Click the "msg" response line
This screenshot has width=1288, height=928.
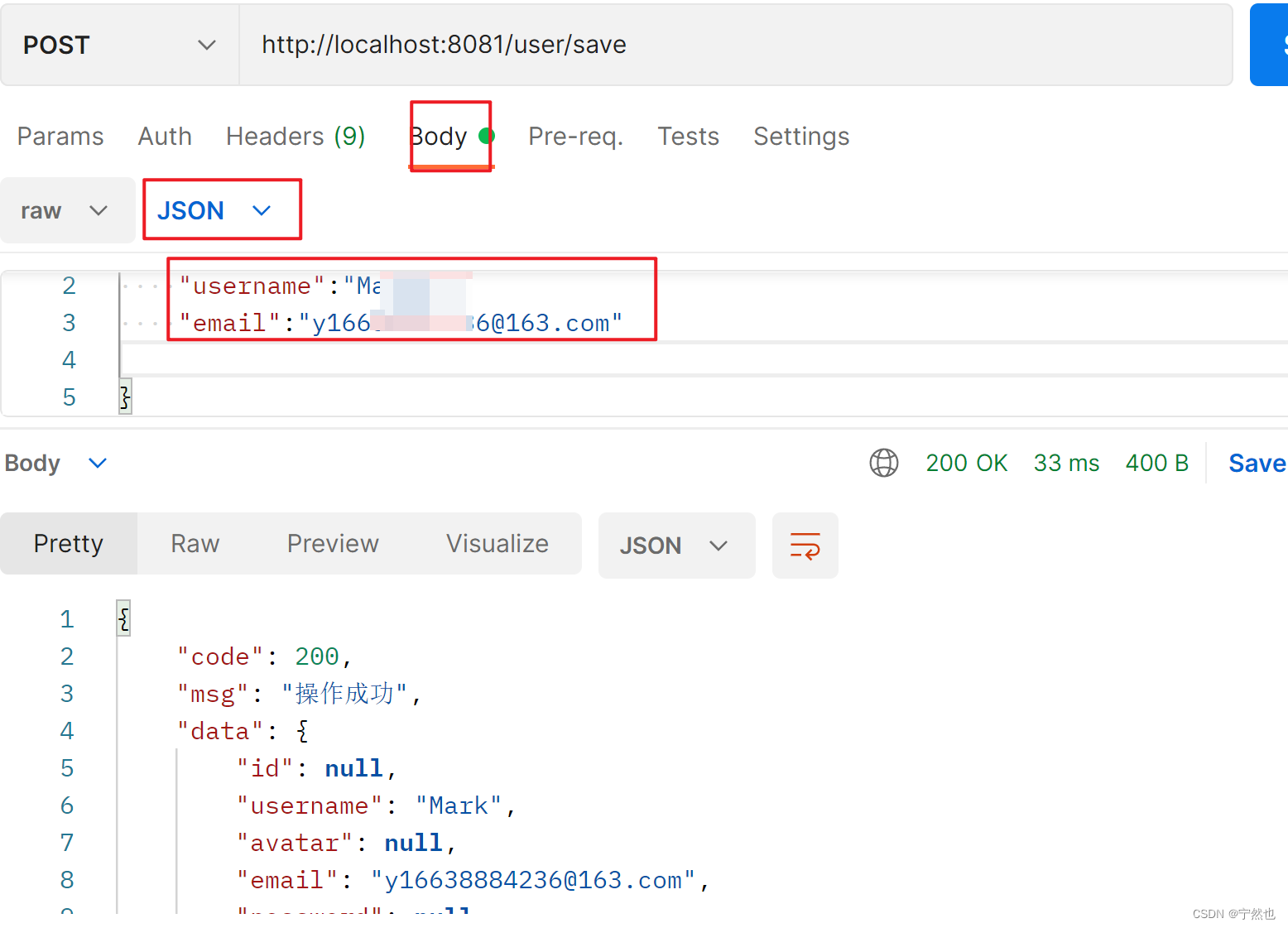point(300,694)
